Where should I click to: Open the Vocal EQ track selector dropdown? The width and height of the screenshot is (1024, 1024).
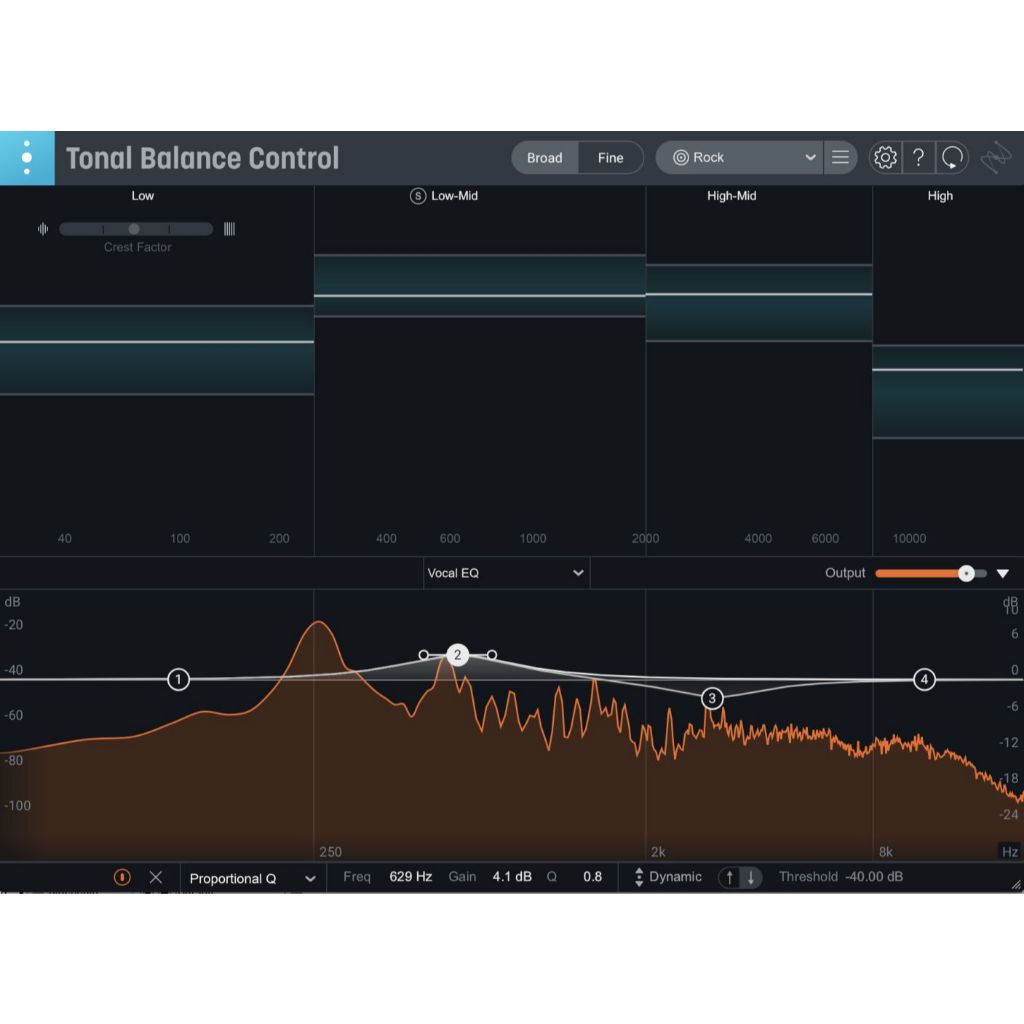(505, 573)
